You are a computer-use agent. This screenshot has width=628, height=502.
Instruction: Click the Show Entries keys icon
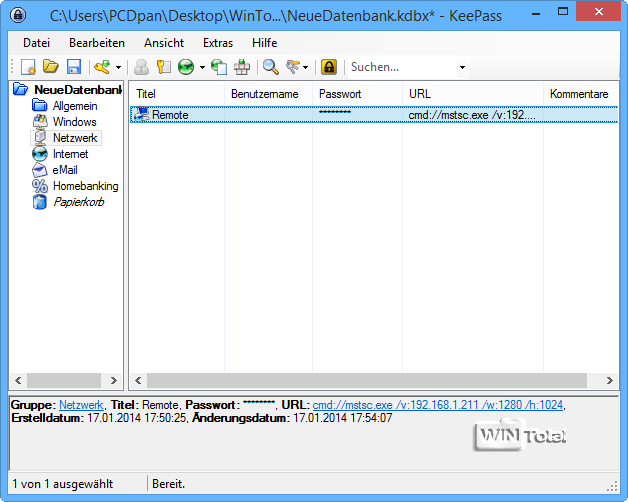coord(293,67)
